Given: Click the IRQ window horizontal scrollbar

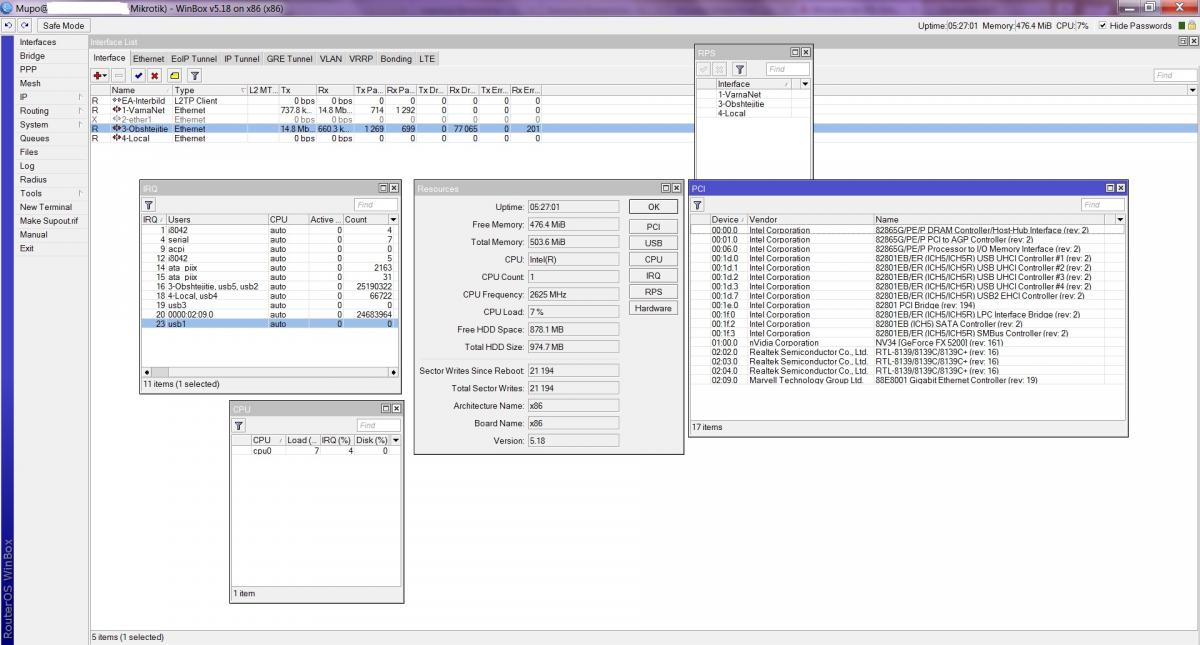Looking at the screenshot, I should tap(270, 372).
